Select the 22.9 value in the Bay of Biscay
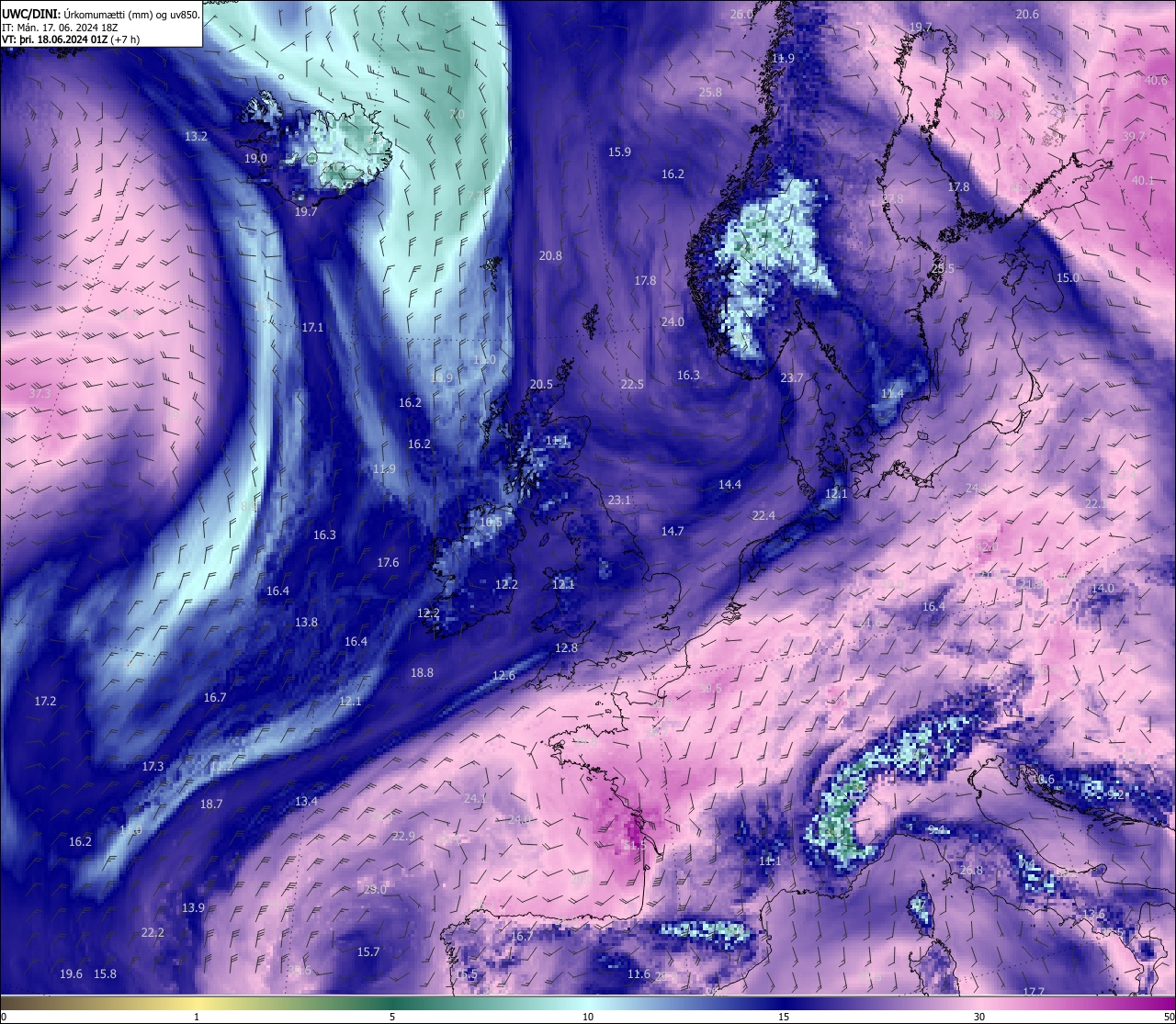The width and height of the screenshot is (1176, 1024). point(403,836)
